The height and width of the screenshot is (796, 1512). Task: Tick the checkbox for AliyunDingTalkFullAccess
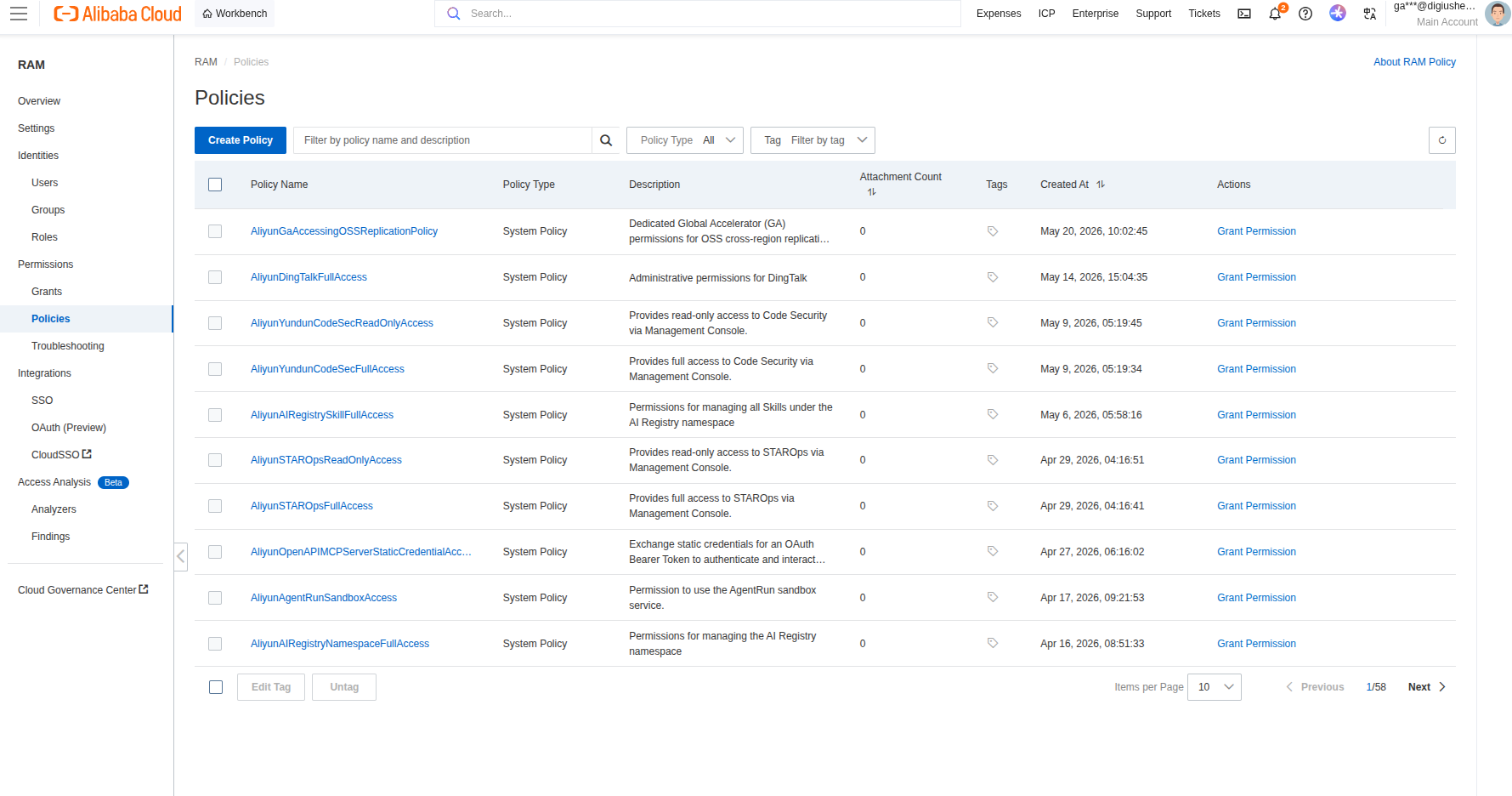pos(215,277)
